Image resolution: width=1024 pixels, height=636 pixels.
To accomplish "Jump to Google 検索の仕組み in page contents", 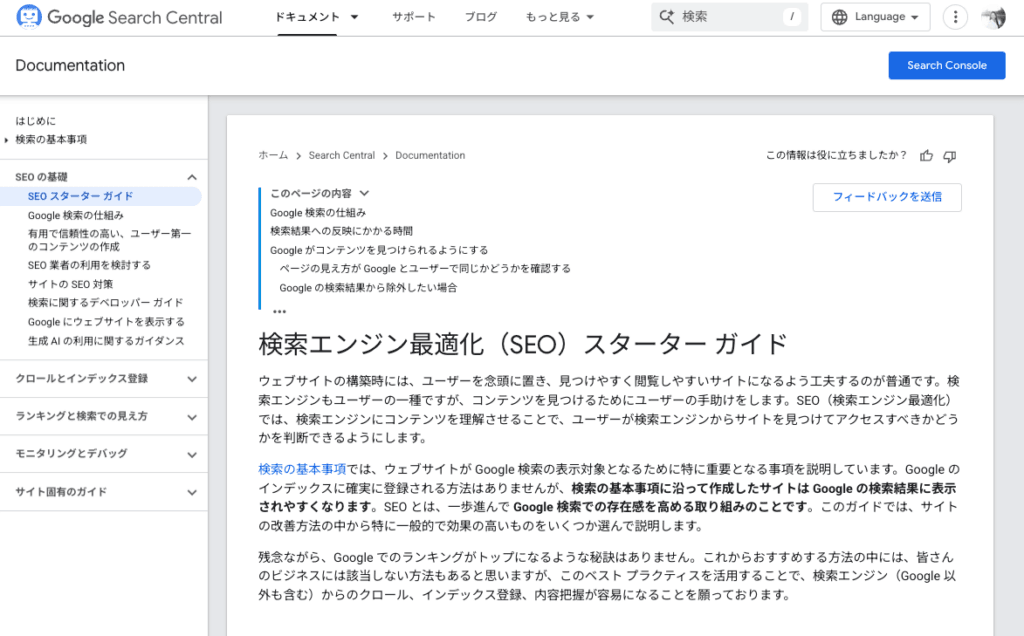I will [318, 213].
